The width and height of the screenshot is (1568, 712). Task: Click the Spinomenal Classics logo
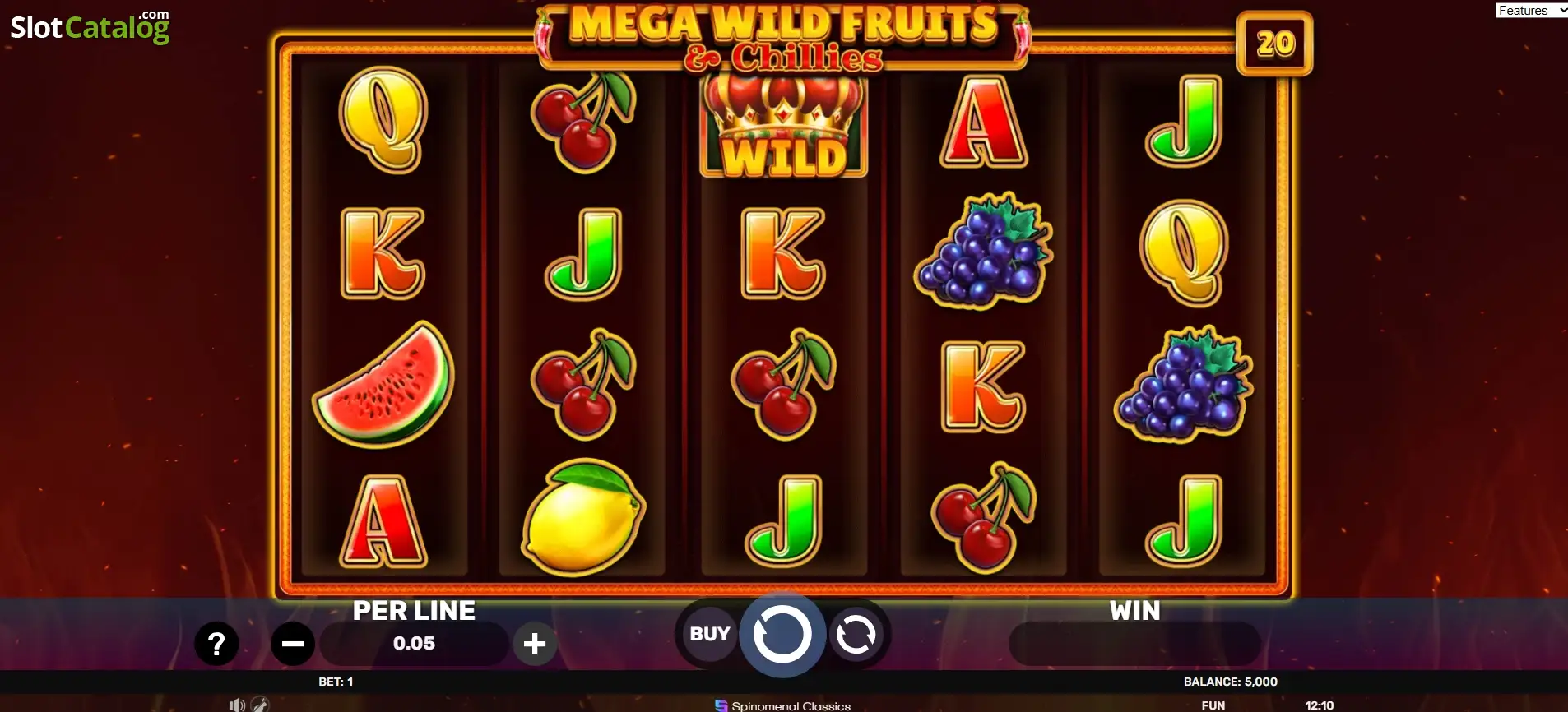(x=782, y=705)
